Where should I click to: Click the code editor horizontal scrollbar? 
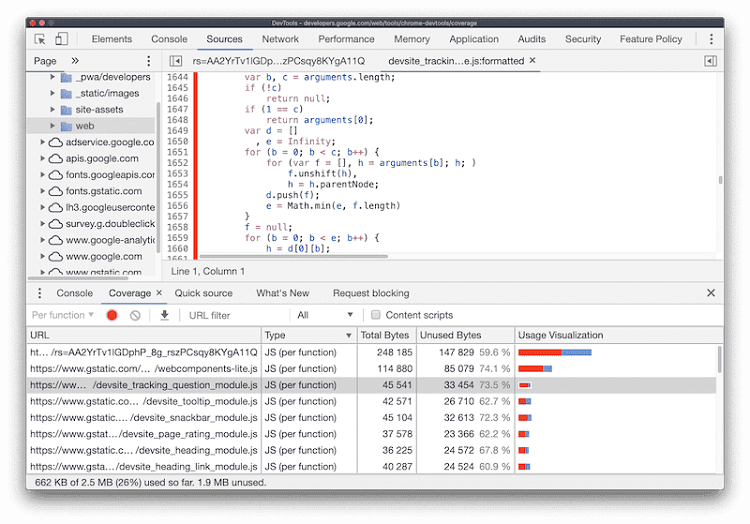[x=294, y=256]
